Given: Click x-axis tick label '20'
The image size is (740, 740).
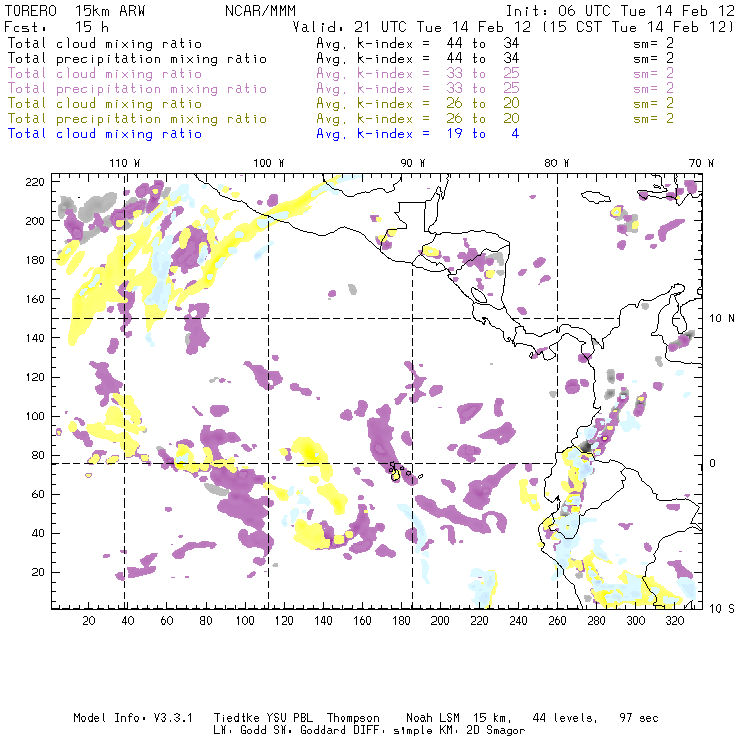Looking at the screenshot, I should pyautogui.click(x=89, y=621).
